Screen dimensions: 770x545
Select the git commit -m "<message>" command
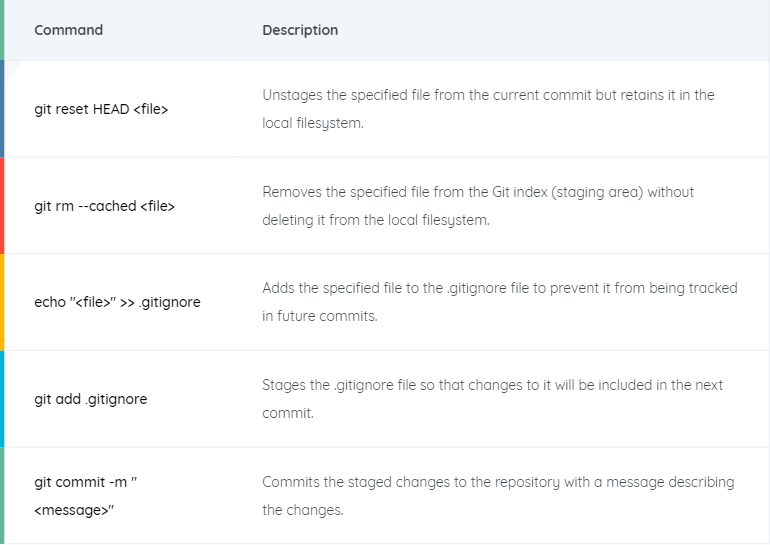pyautogui.click(x=86, y=496)
